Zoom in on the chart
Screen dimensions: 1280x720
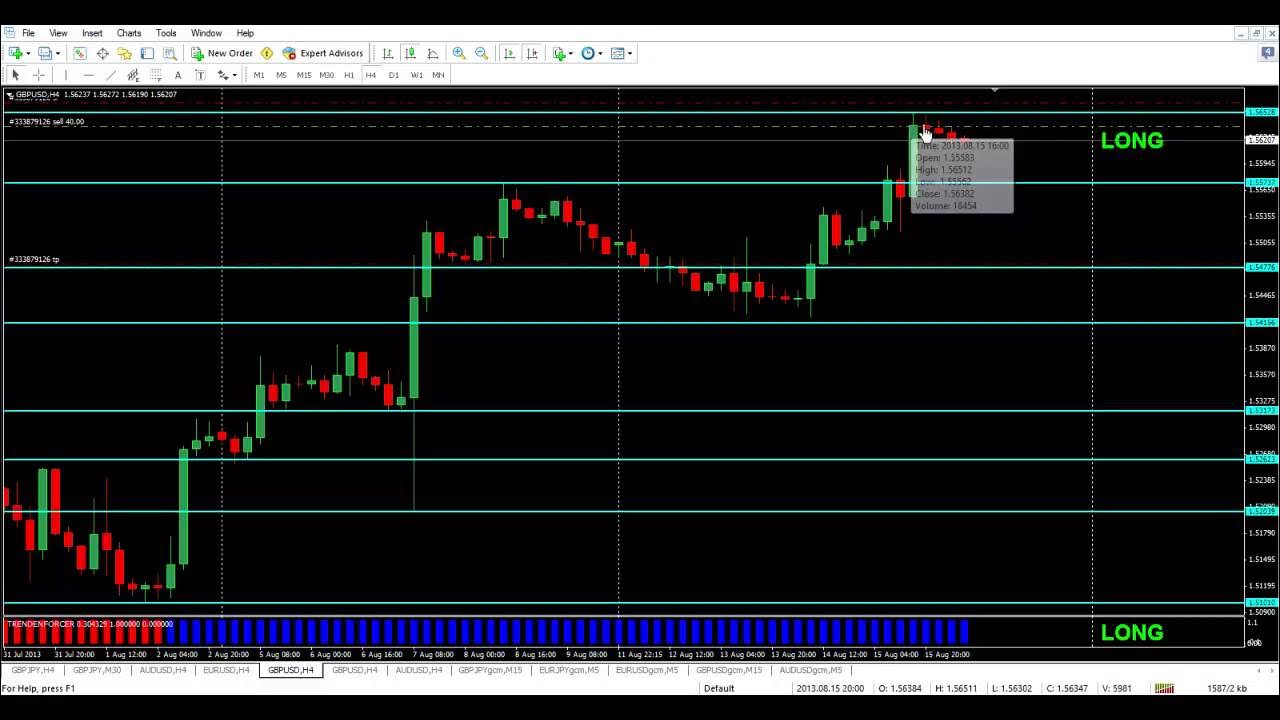coord(459,53)
